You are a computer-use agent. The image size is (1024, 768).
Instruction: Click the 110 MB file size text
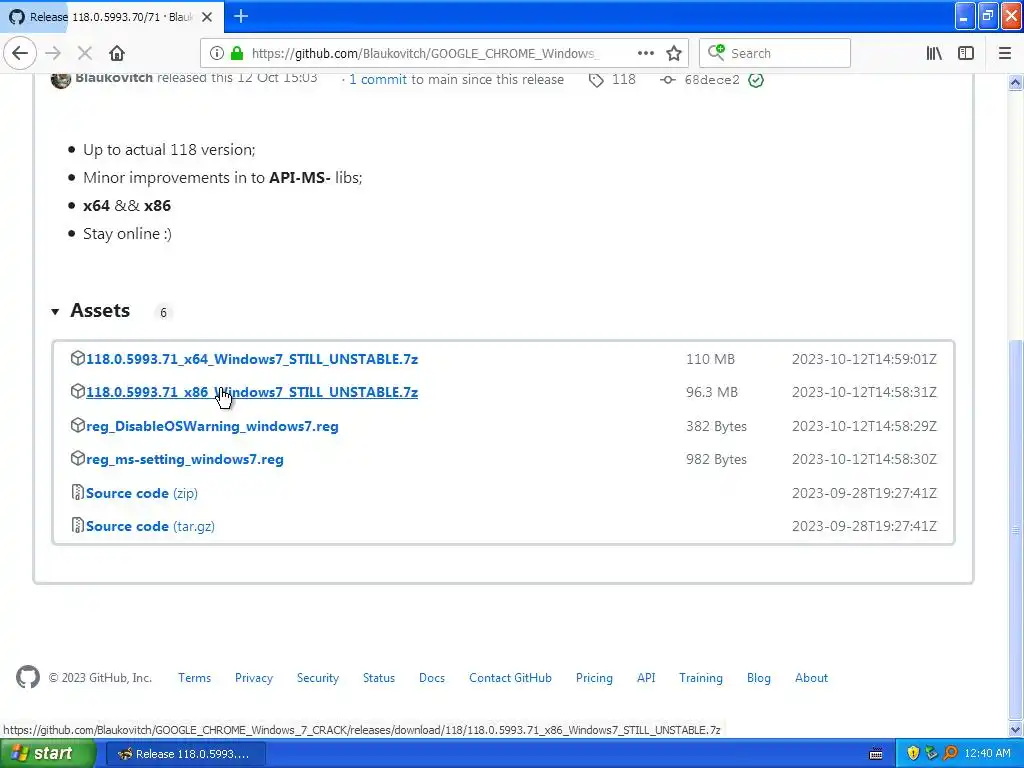tap(711, 359)
